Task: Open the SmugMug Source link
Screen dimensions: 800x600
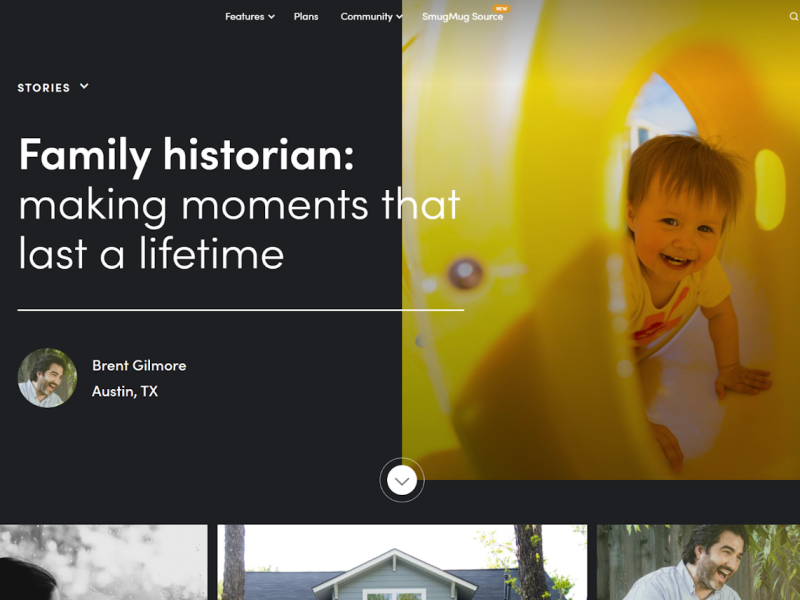Action: (x=462, y=16)
